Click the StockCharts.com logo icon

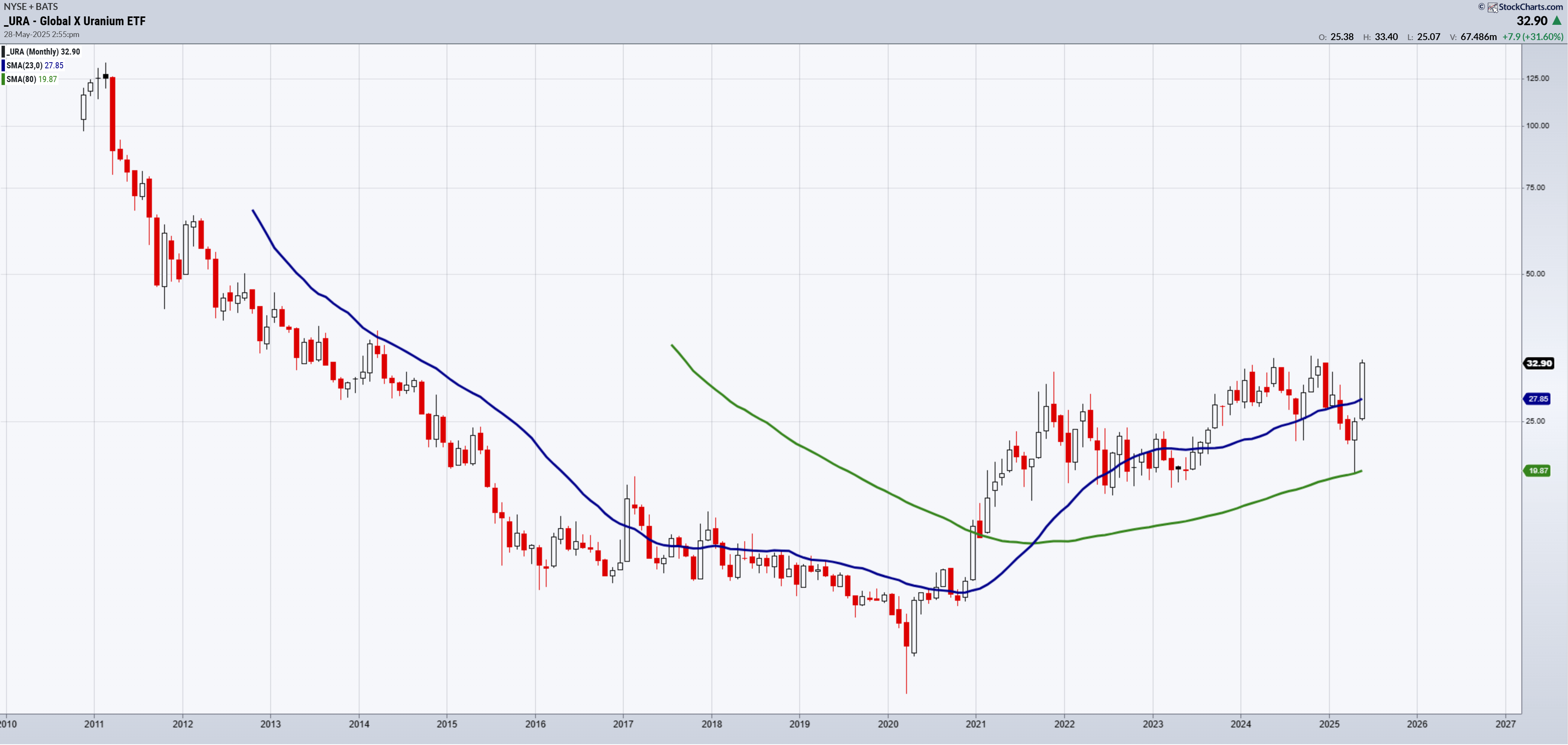point(1492,7)
